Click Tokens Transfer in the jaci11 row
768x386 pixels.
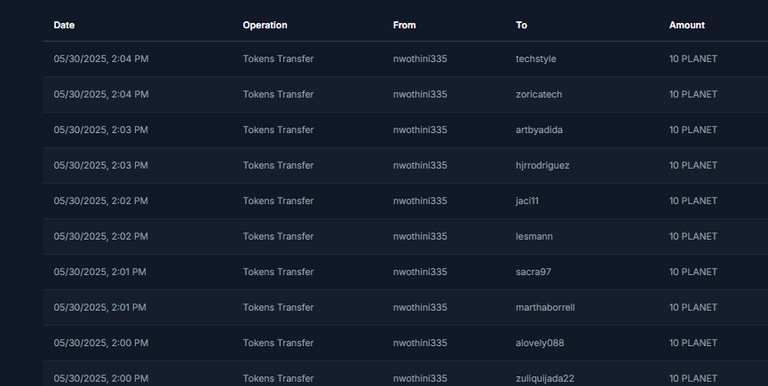[x=278, y=201]
